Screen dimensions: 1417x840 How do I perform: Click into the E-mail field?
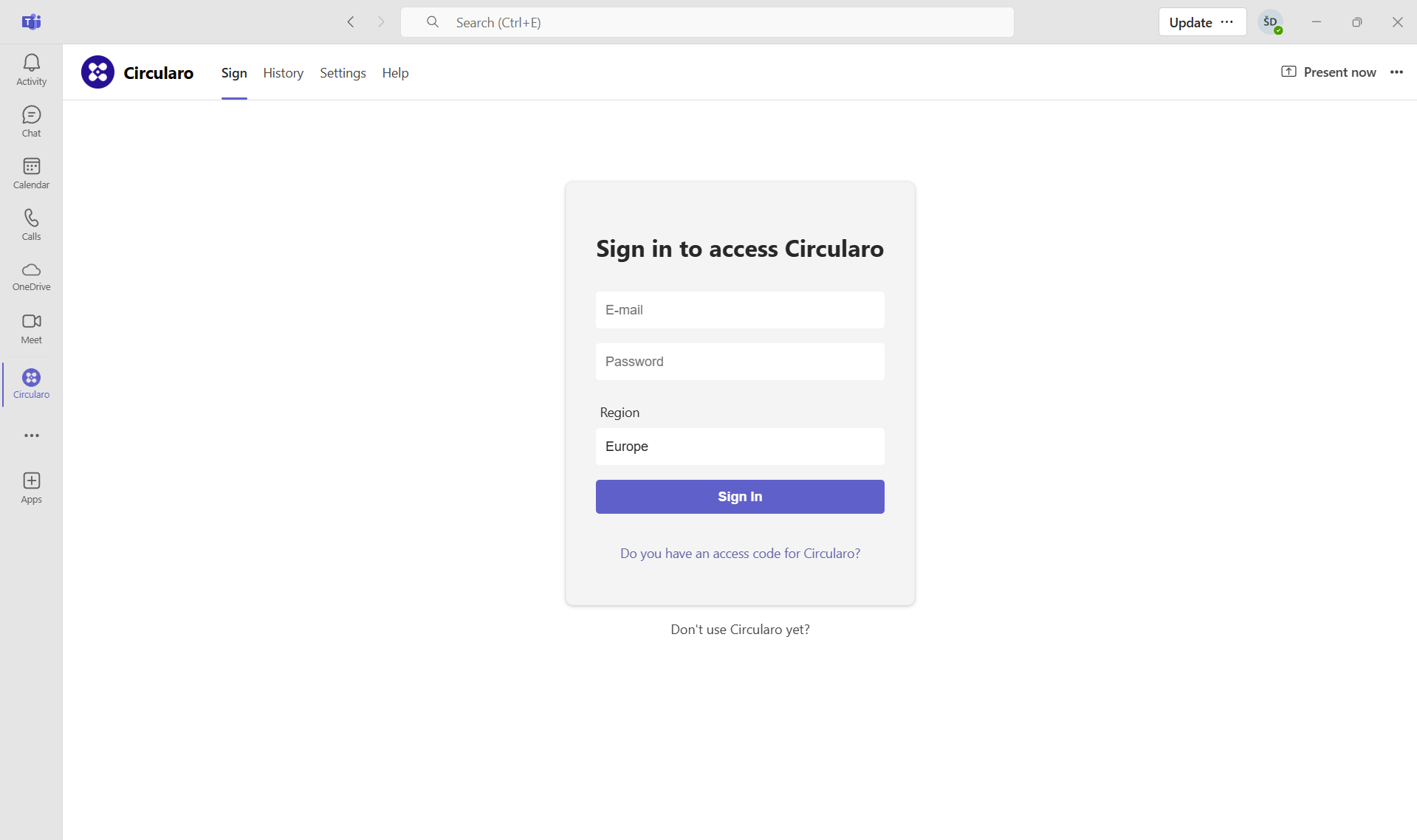(739, 310)
